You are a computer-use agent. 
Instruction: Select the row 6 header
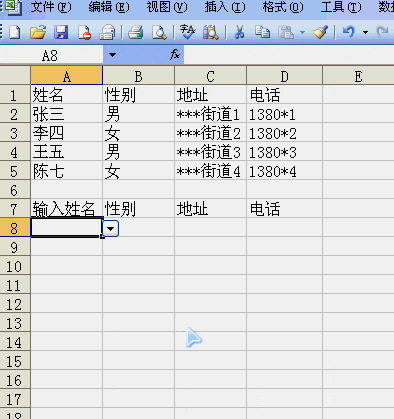coord(15,190)
